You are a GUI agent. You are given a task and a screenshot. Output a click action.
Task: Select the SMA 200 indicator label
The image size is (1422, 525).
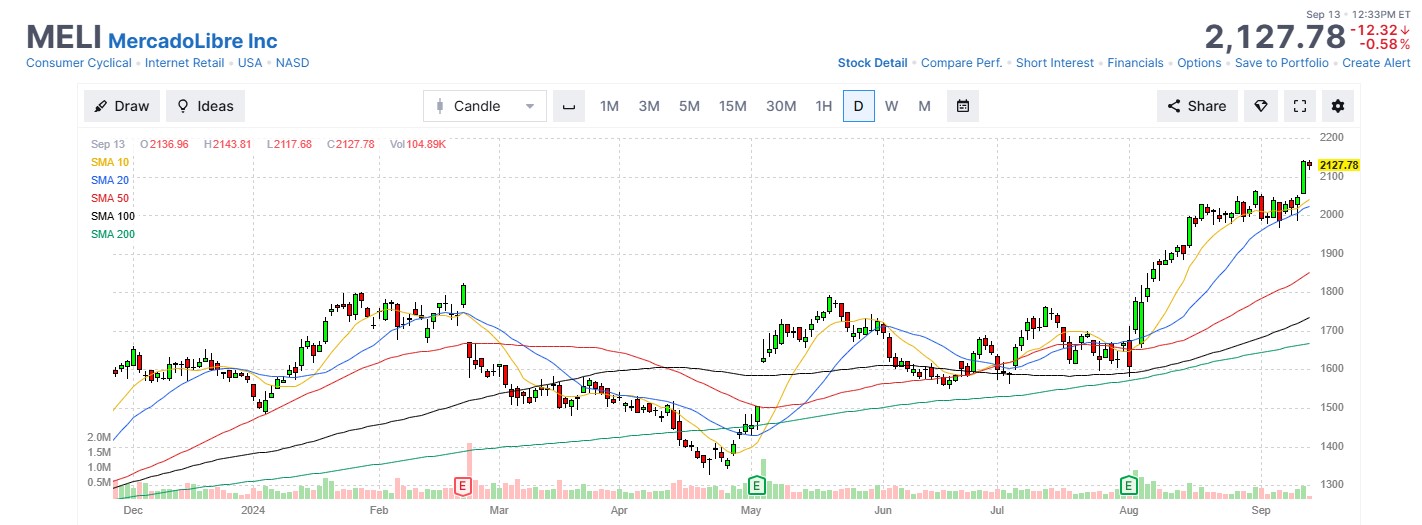113,234
